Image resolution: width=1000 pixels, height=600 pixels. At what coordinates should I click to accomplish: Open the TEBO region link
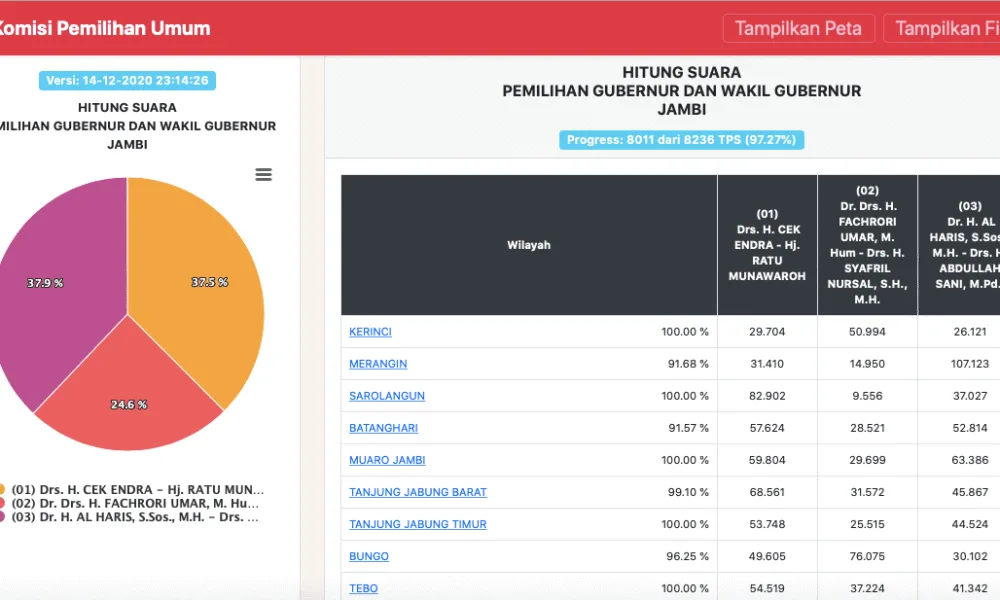(363, 588)
